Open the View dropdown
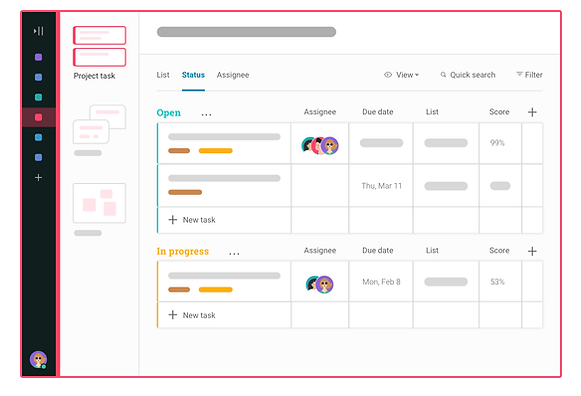This screenshot has width=581, height=396. pyautogui.click(x=402, y=75)
